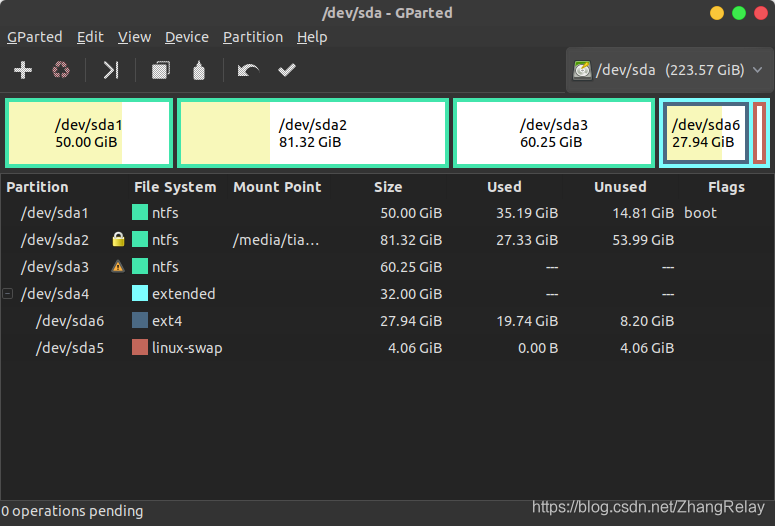
Task: Click the hard disk icon in device selector
Action: coord(582,70)
